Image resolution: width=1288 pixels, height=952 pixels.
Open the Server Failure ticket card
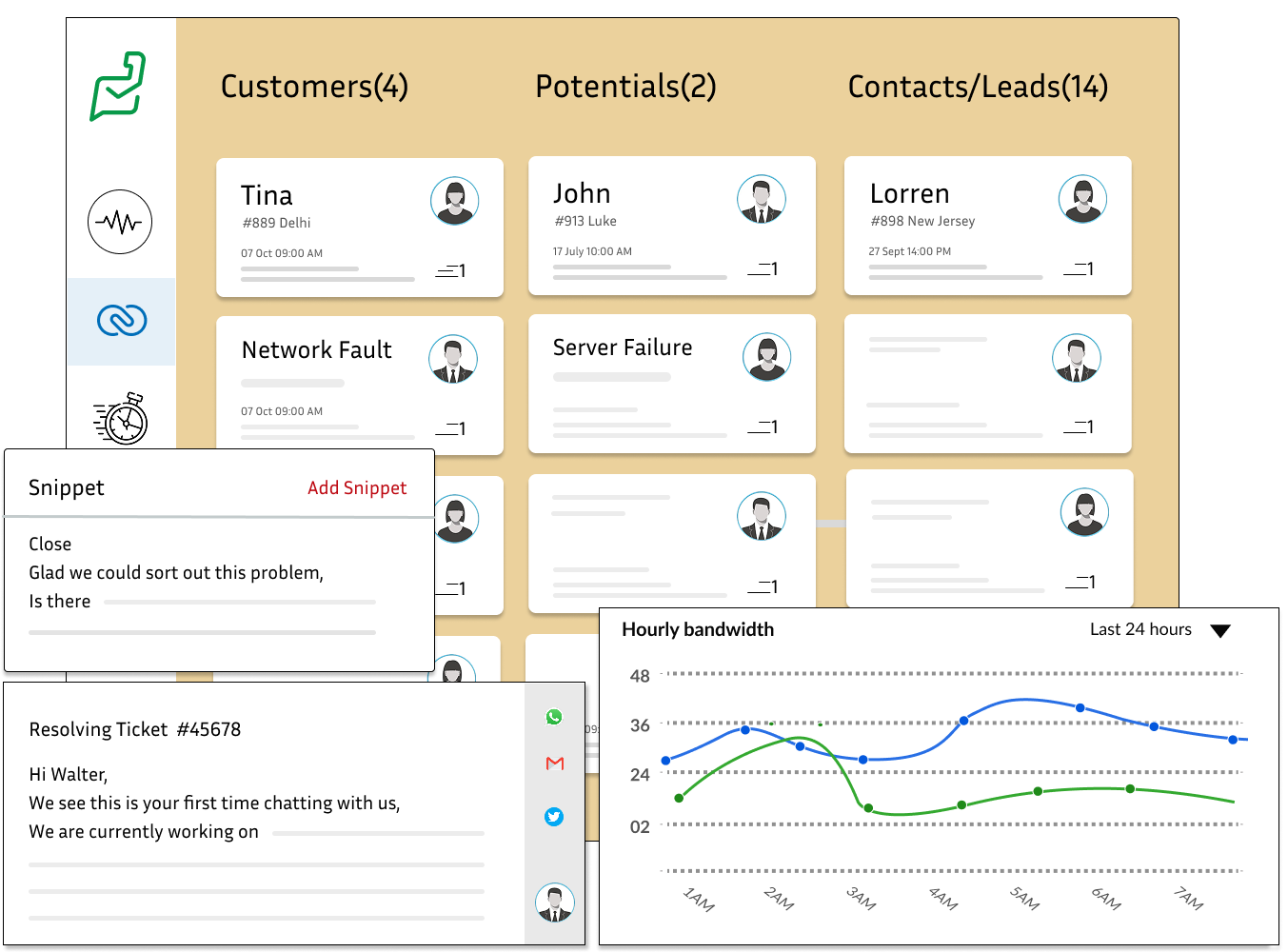[x=623, y=348]
